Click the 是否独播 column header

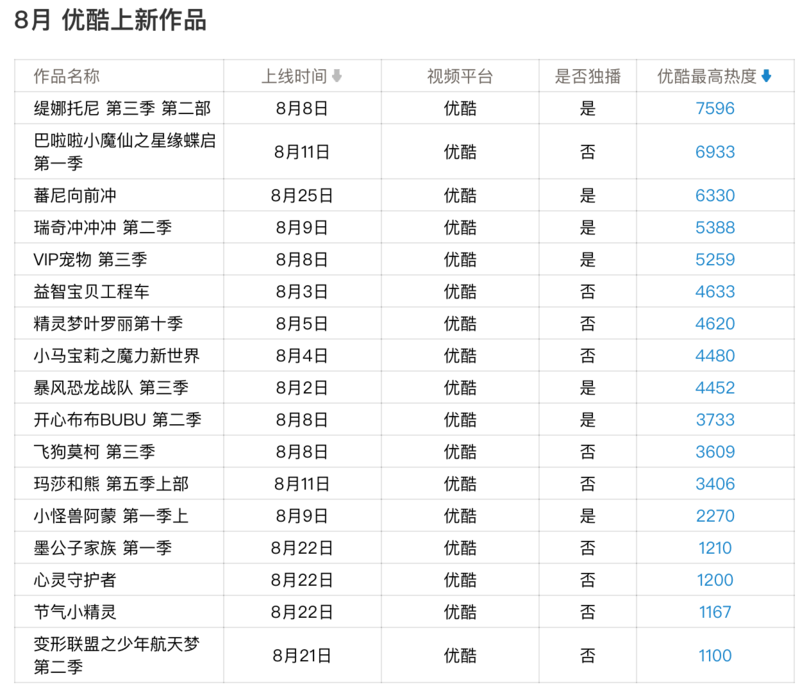tap(588, 77)
